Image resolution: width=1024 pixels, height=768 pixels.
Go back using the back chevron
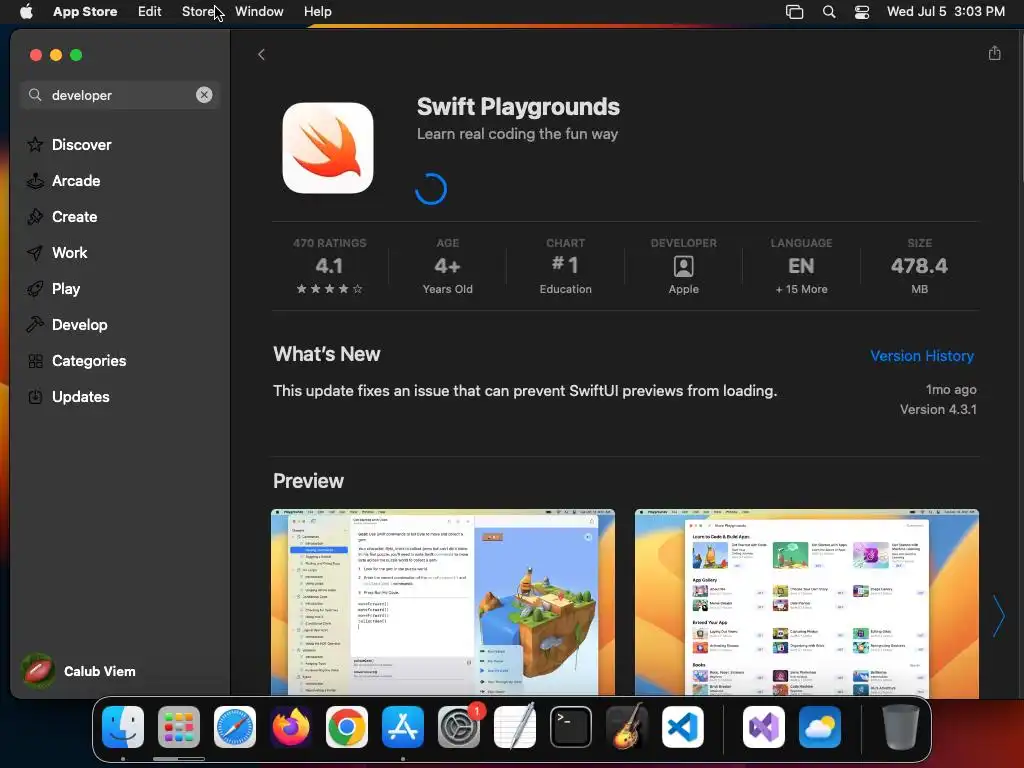coord(261,54)
